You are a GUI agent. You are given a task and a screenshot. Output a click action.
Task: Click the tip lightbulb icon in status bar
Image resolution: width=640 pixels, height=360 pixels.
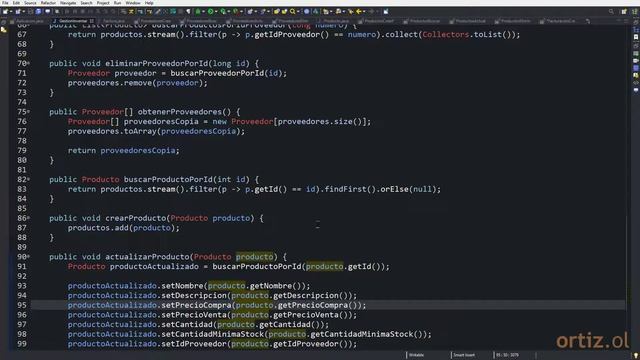pos(636,356)
